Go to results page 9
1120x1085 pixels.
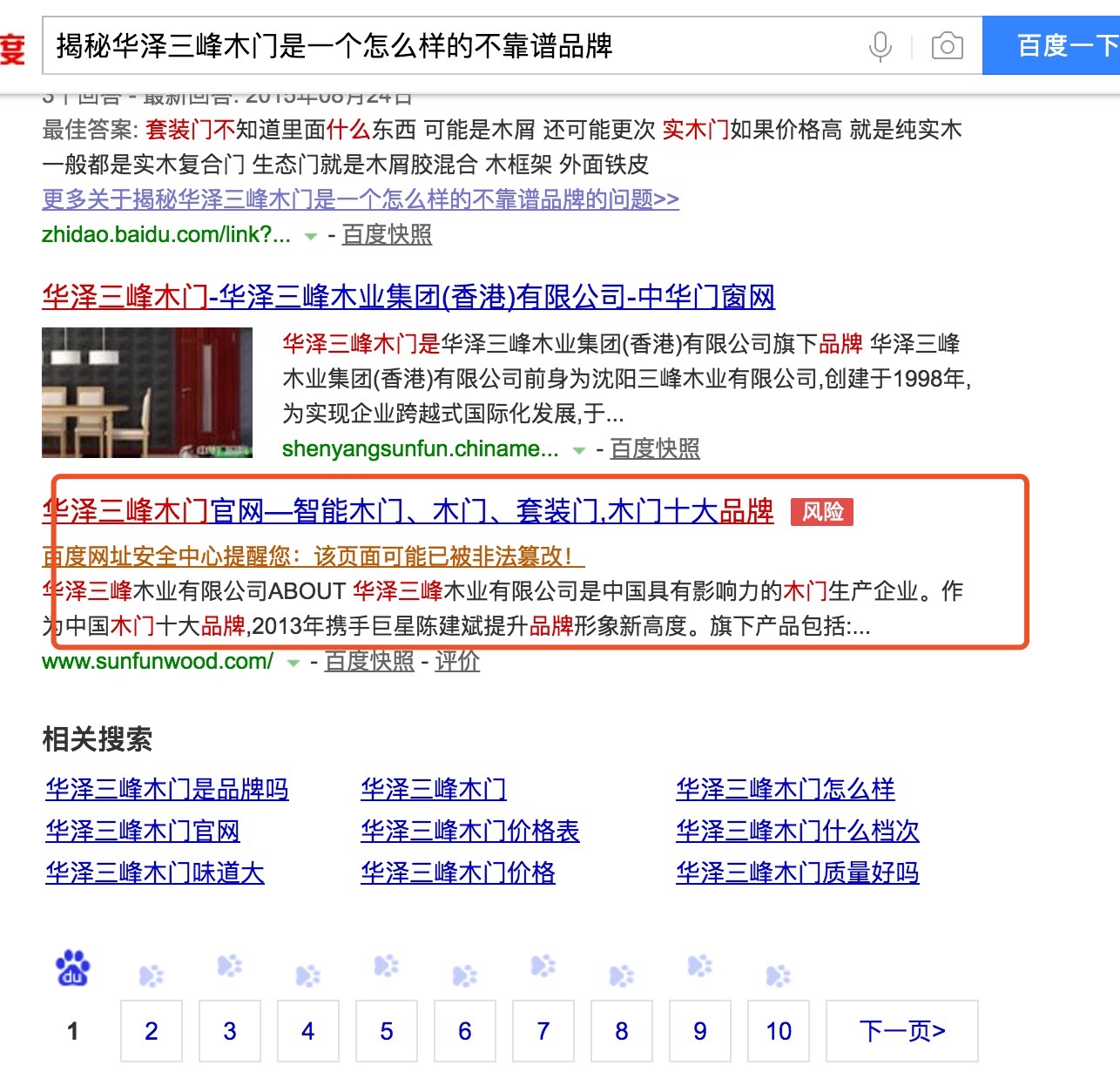coord(700,1031)
